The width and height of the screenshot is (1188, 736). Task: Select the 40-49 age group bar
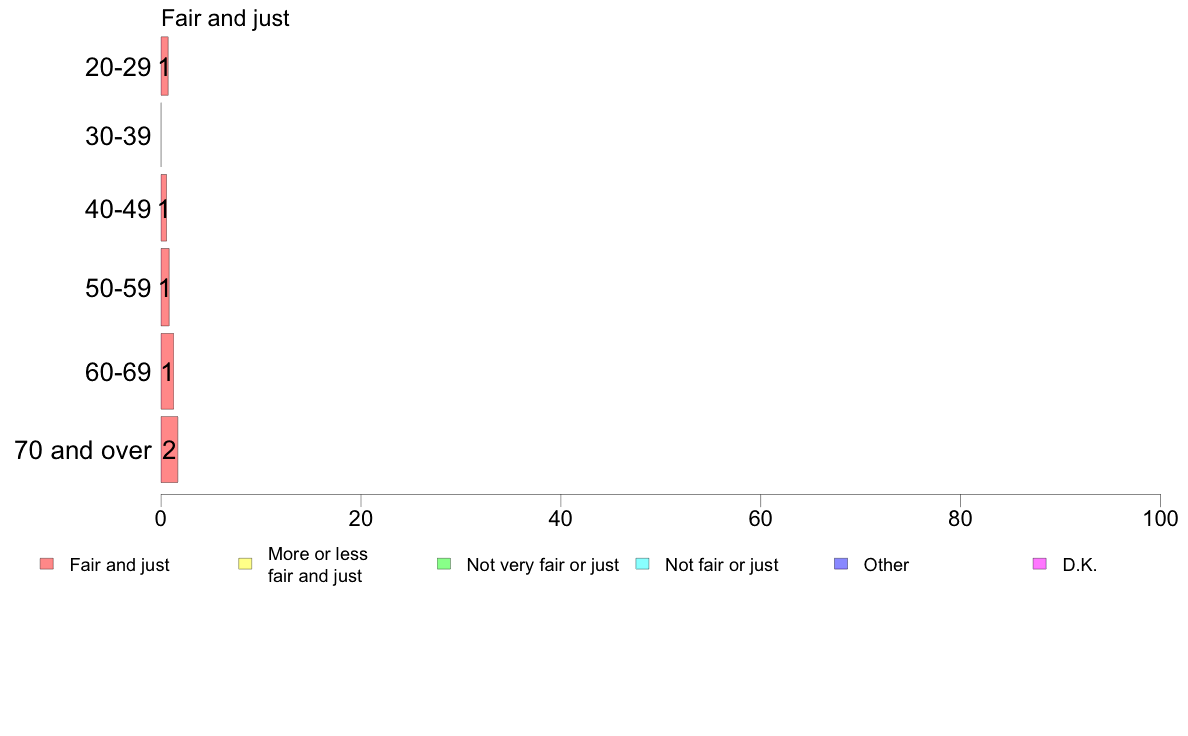click(164, 208)
